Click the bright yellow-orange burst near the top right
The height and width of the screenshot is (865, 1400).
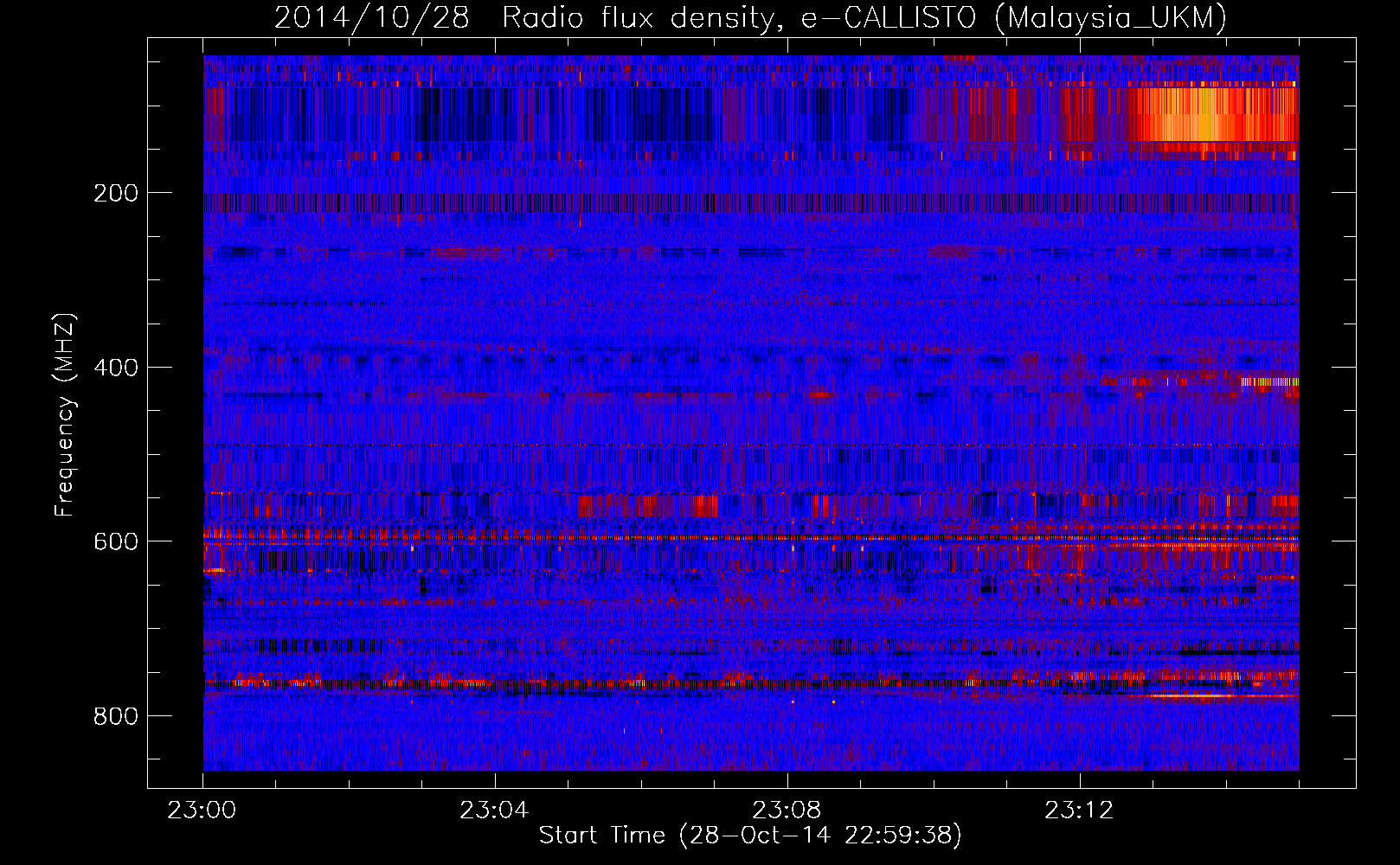[1211, 114]
